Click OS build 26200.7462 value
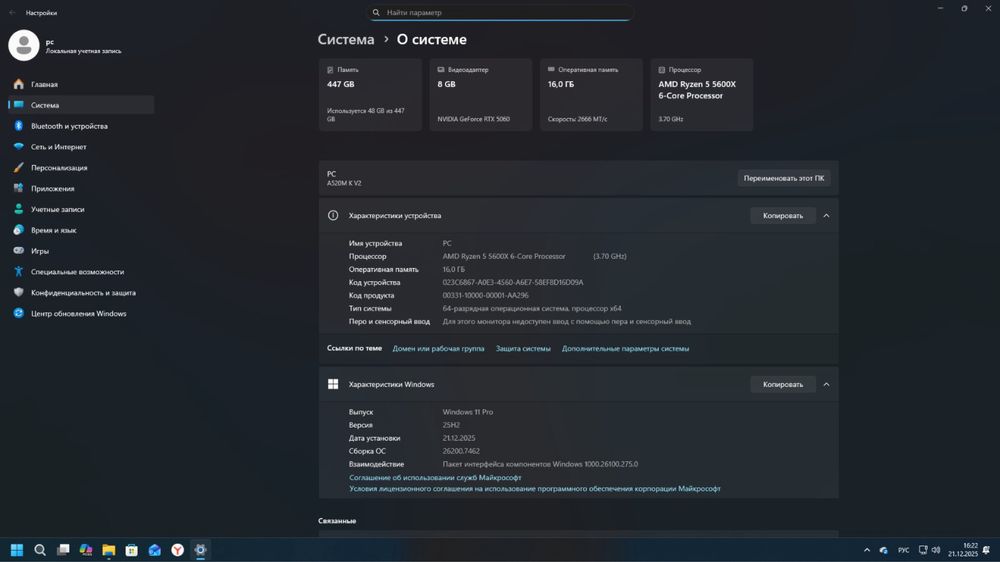 [461, 451]
